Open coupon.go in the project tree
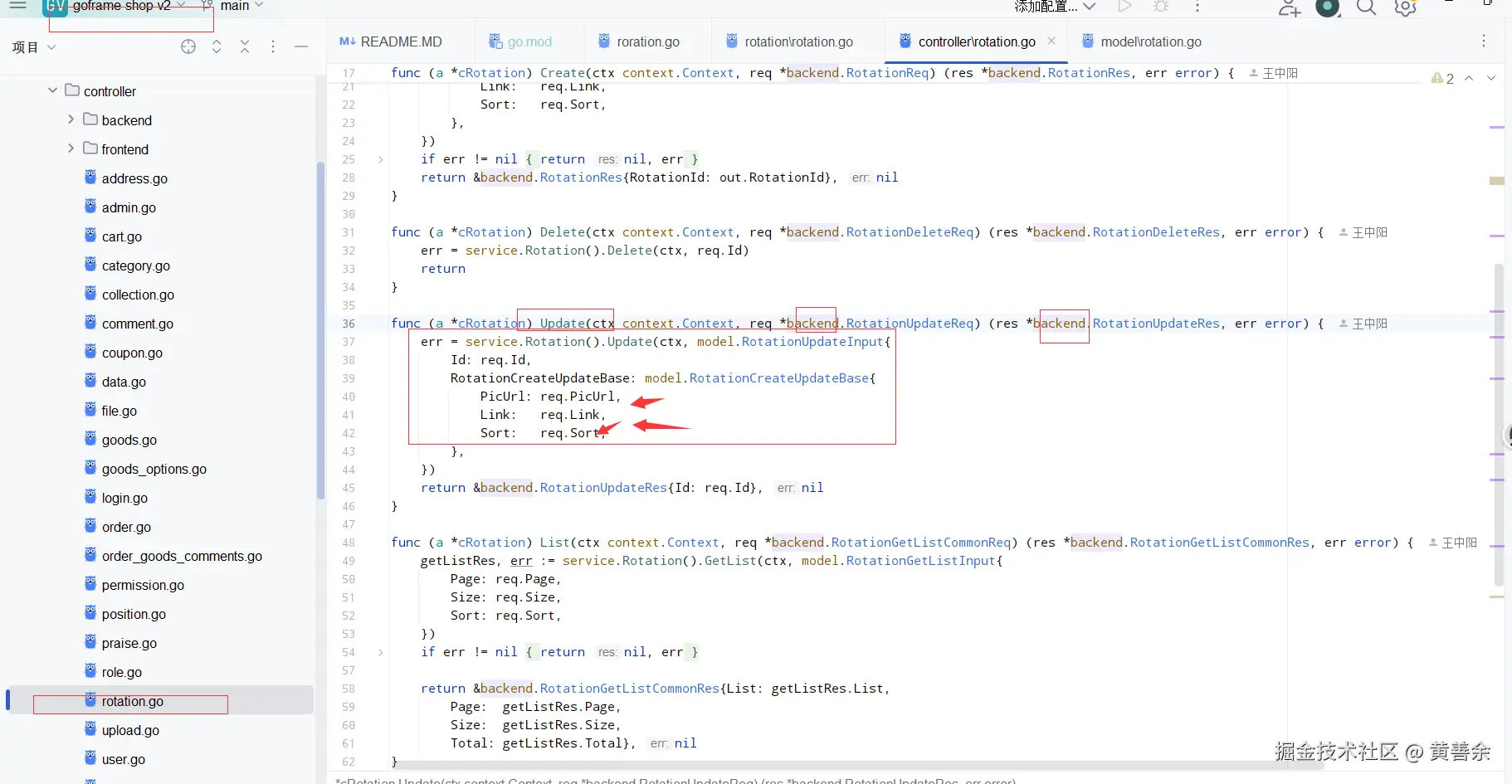Screen dimensions: 1512x784 coord(132,353)
